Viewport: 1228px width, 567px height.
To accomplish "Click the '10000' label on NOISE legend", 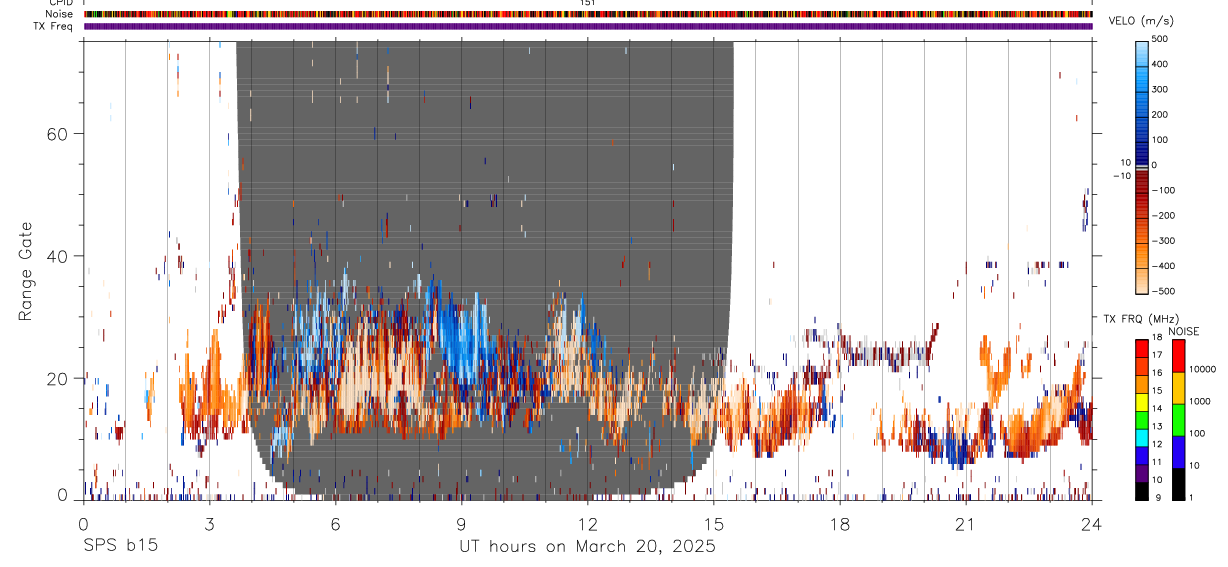I will [1202, 369].
